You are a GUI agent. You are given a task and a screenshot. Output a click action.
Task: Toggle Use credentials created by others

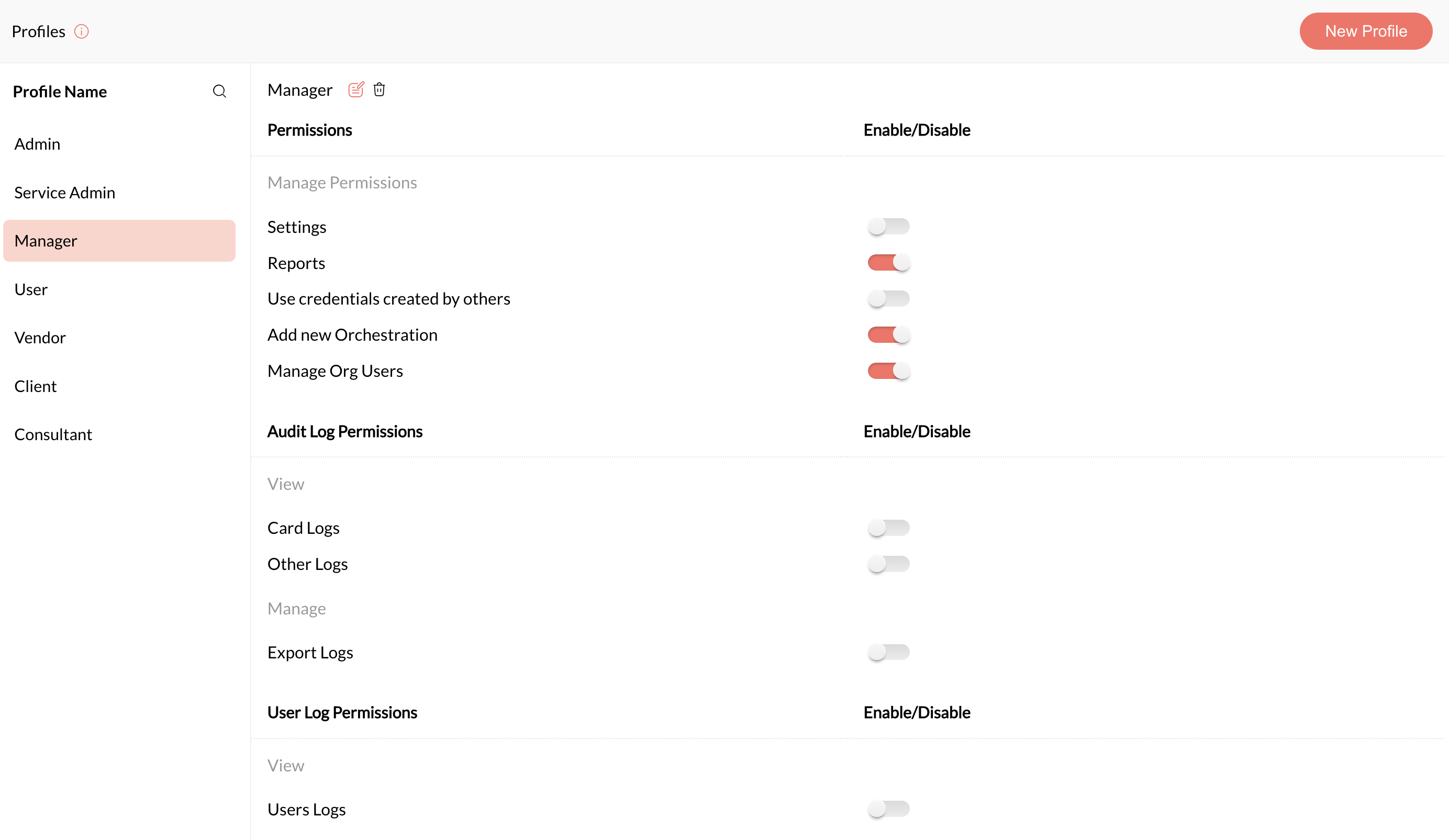[x=888, y=298]
